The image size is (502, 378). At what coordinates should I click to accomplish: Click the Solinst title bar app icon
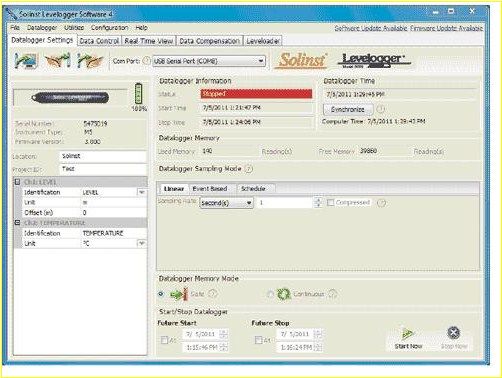coord(12,14)
